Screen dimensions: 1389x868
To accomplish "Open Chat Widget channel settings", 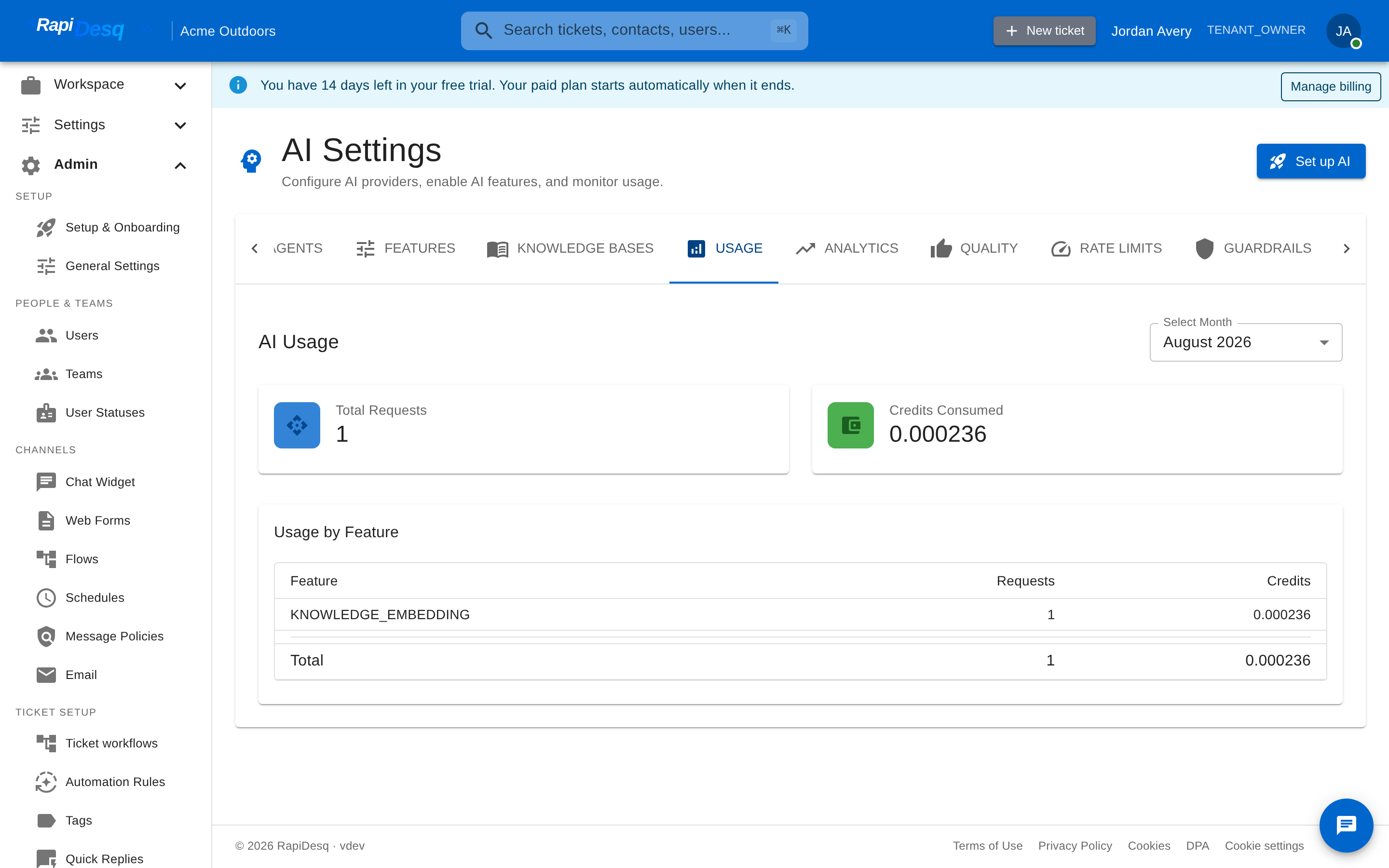I will point(106,482).
